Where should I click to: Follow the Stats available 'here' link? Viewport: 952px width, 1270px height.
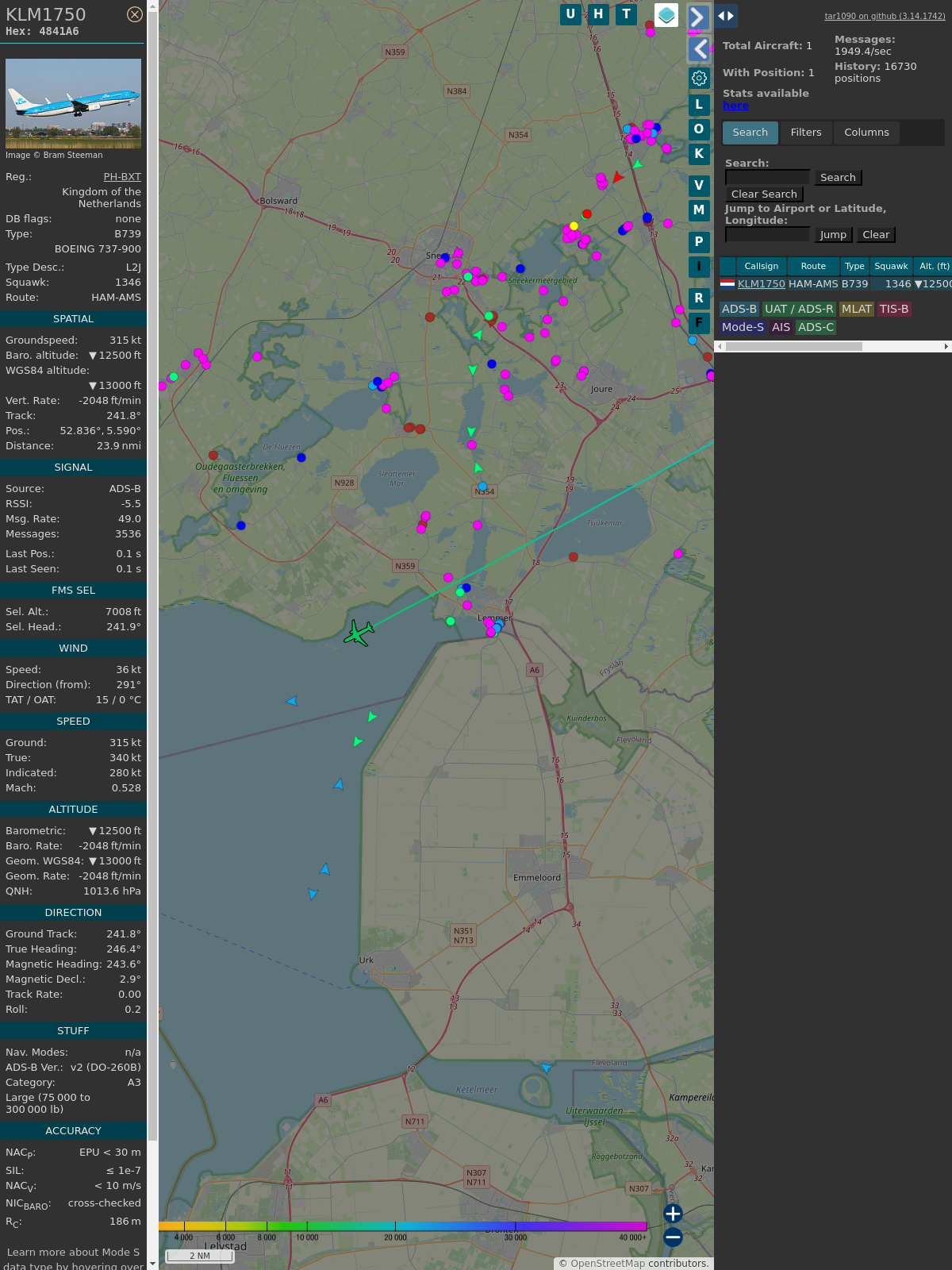point(735,106)
